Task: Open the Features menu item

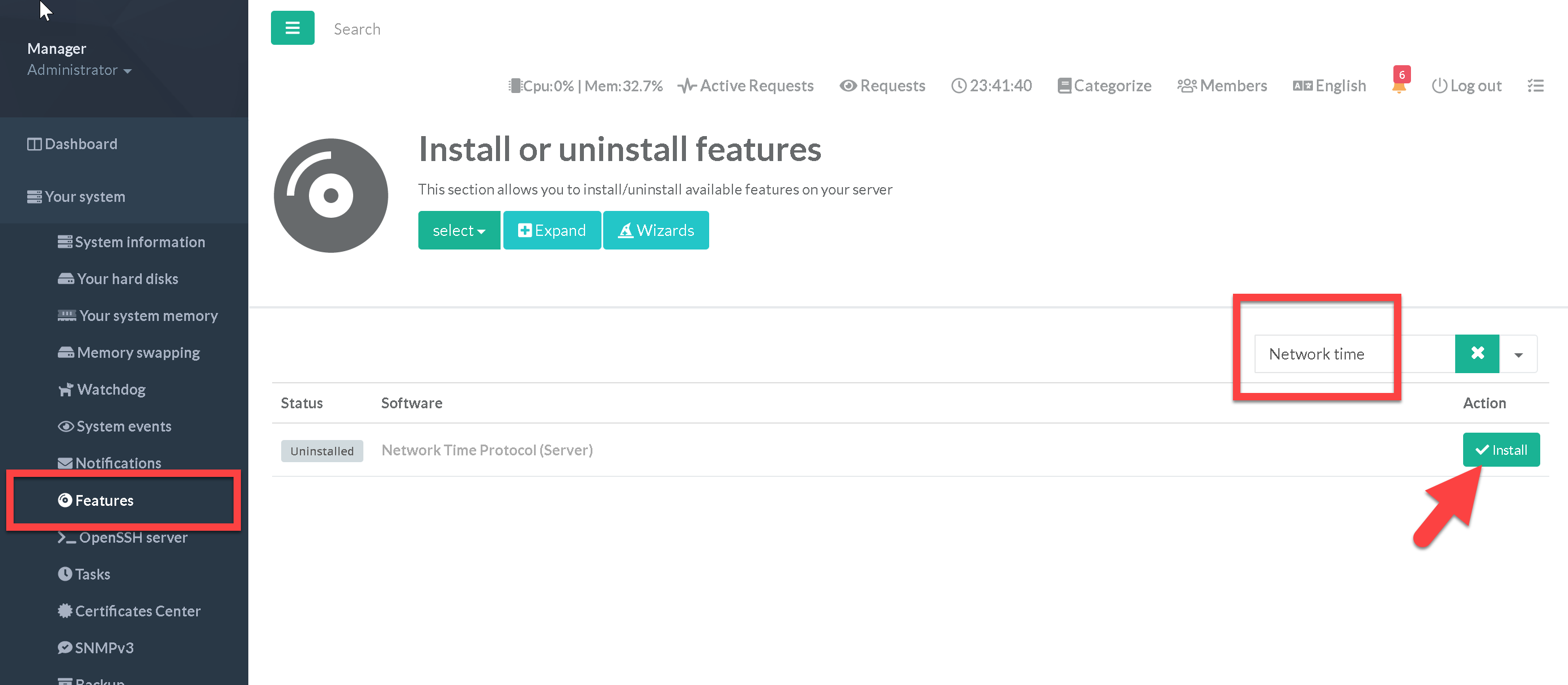Action: pyautogui.click(x=104, y=501)
